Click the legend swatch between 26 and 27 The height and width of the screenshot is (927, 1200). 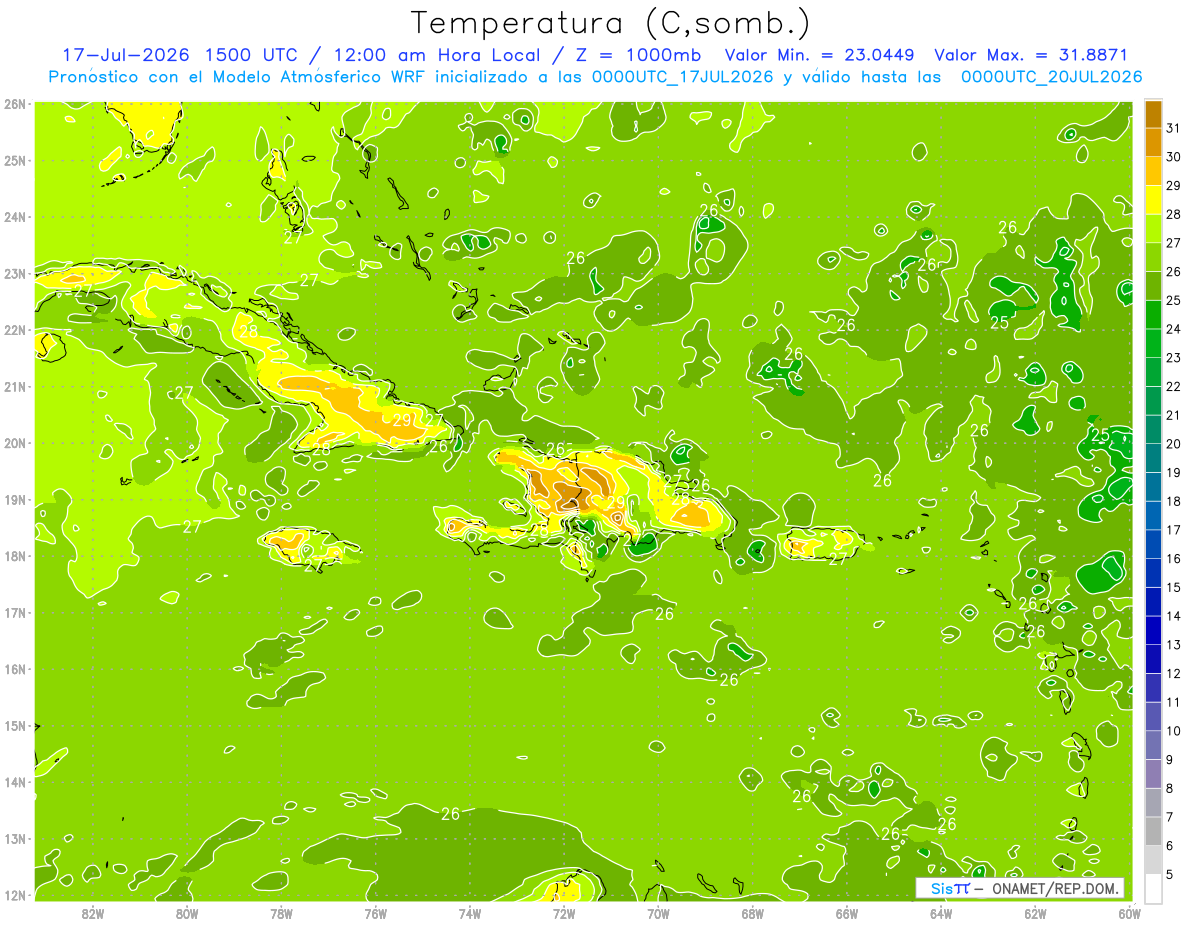pyautogui.click(x=1154, y=256)
